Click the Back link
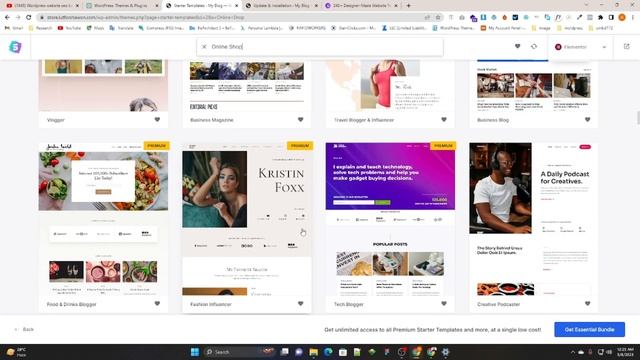Viewport: 640px width, 360px height. 24,329
